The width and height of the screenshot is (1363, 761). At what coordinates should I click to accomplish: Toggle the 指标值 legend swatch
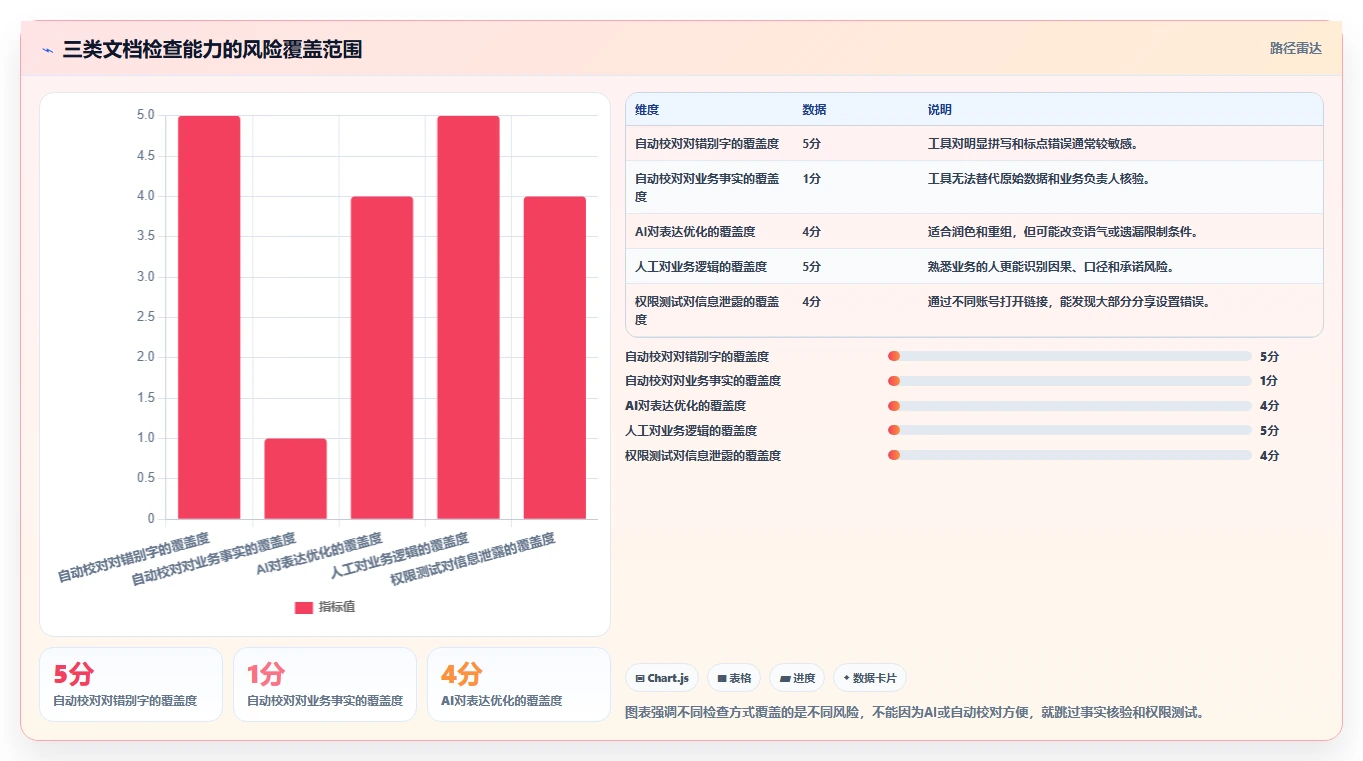point(304,607)
